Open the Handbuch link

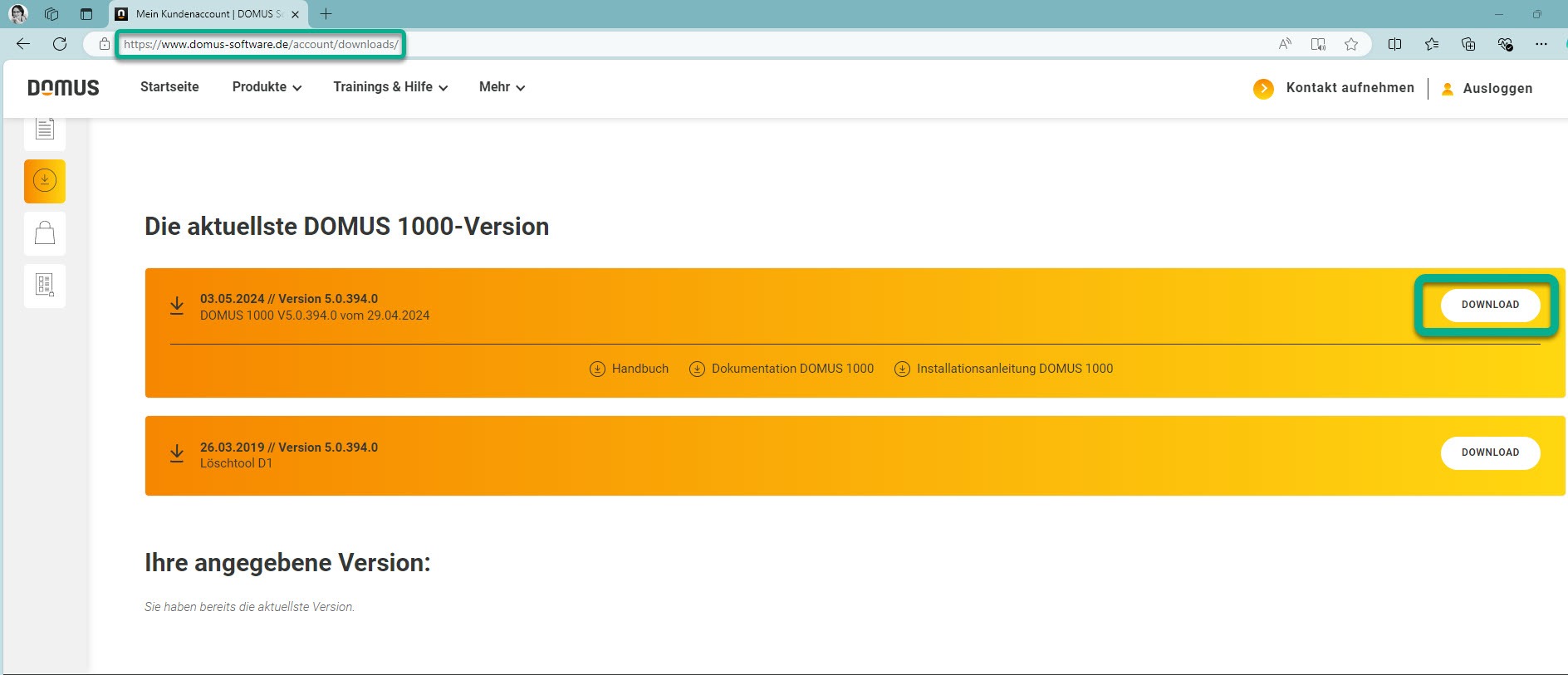pos(640,369)
